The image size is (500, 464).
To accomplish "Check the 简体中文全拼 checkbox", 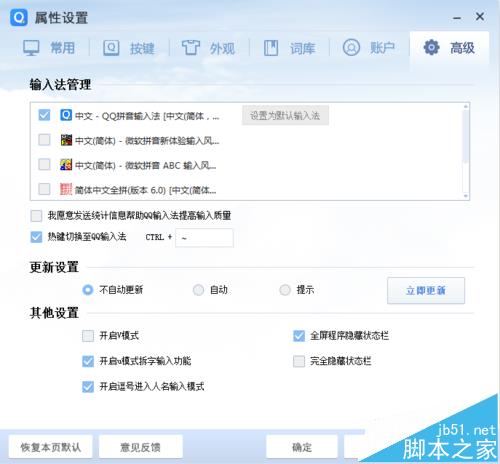I will click(x=44, y=189).
